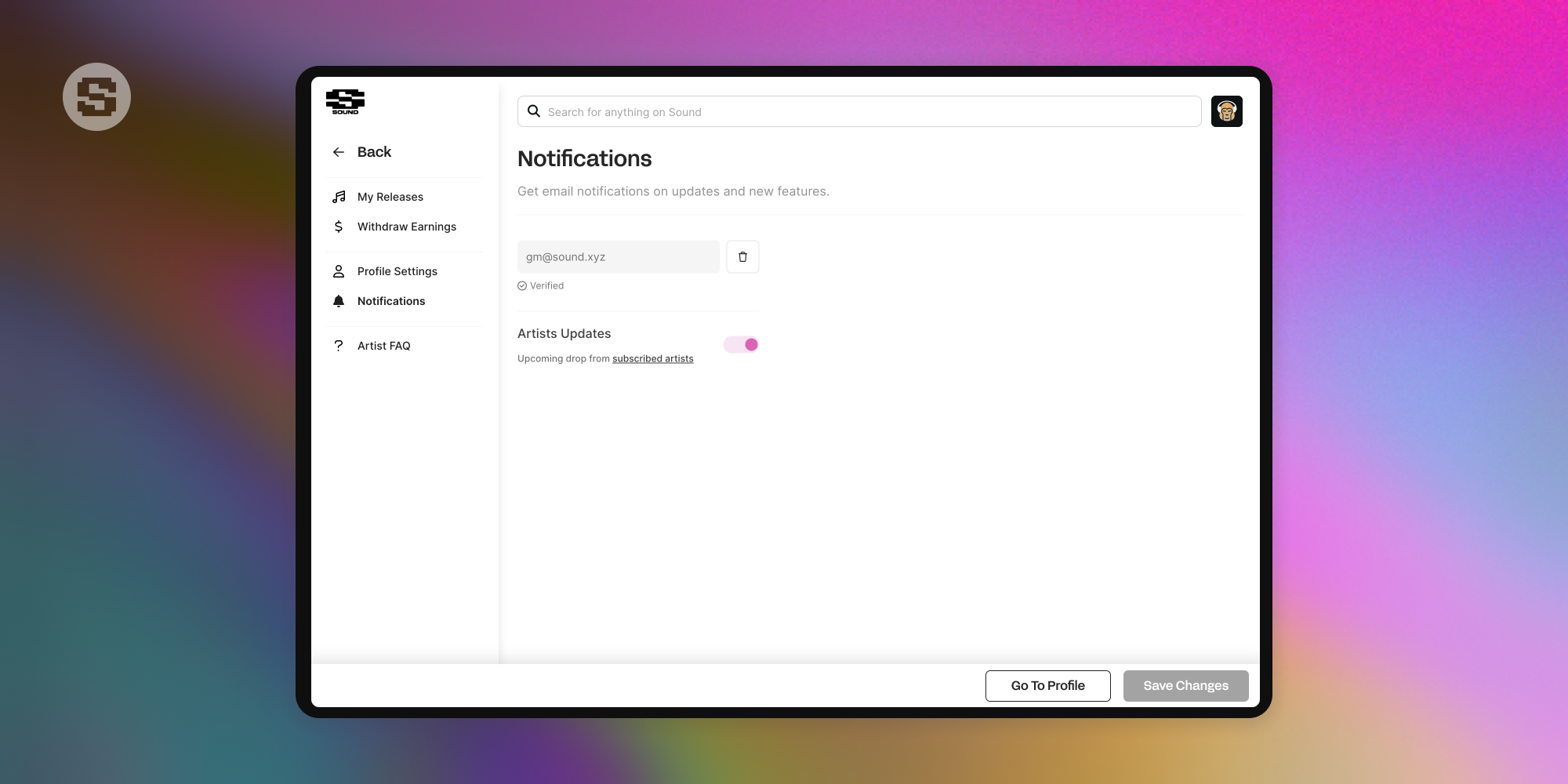
Task: Click the Artists Updates label
Action: pyautogui.click(x=564, y=334)
